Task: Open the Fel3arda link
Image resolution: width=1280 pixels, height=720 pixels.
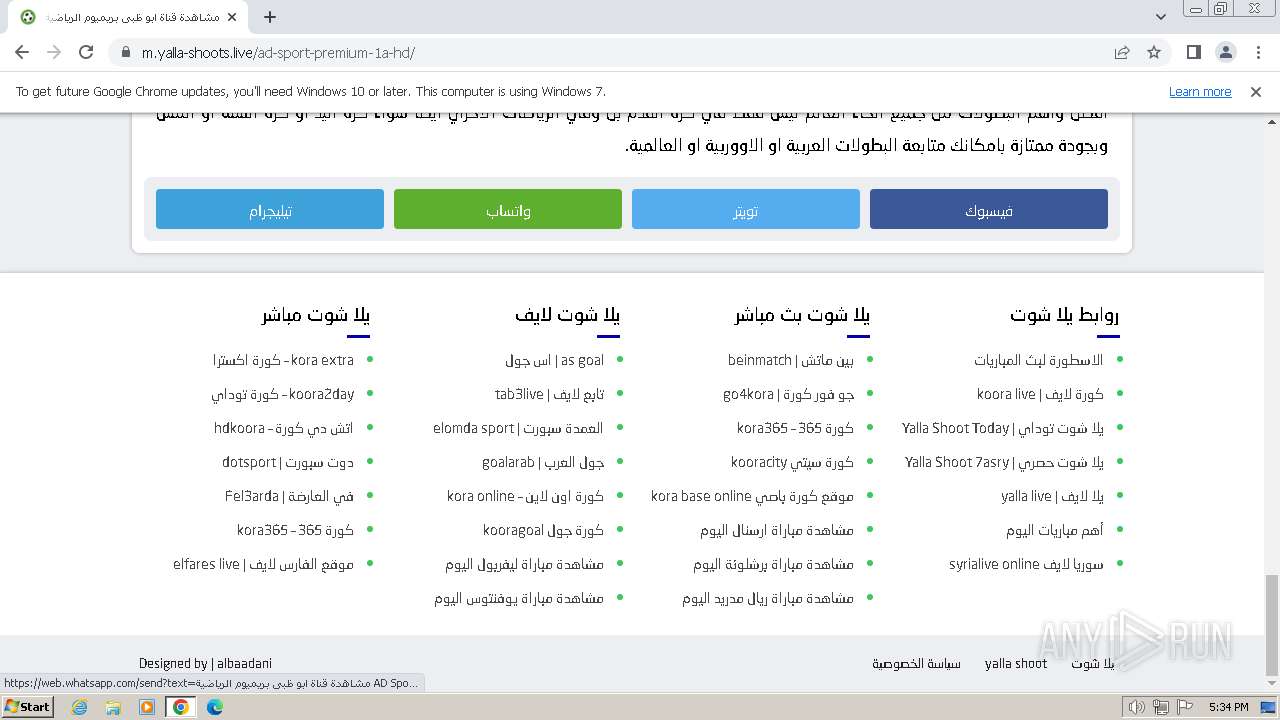Action: pyautogui.click(x=289, y=496)
